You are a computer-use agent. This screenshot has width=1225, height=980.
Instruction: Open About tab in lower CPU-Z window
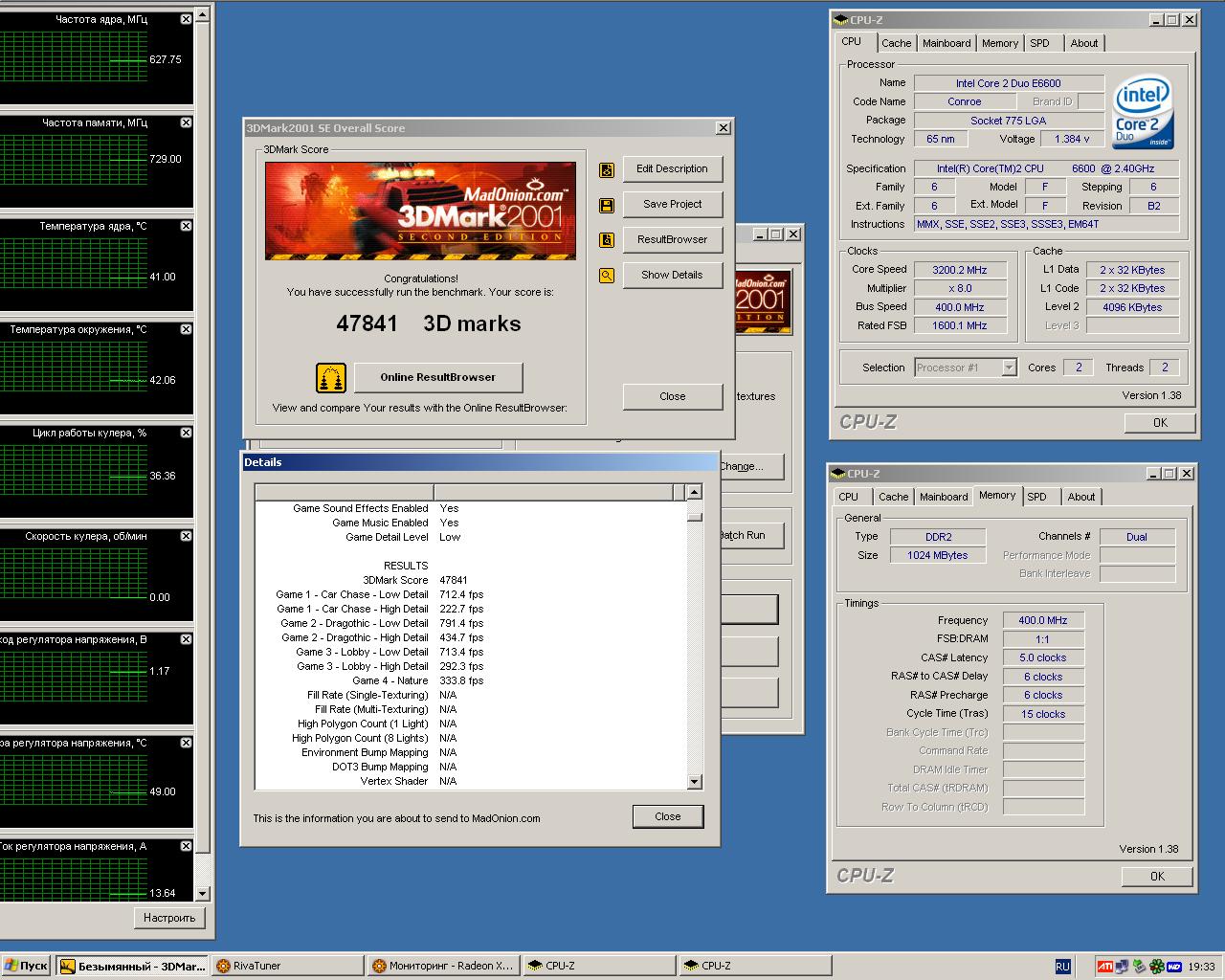coord(1081,497)
